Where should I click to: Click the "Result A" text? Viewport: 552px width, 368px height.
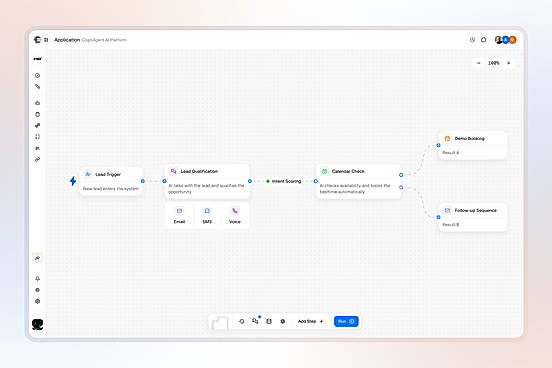pyautogui.click(x=451, y=153)
